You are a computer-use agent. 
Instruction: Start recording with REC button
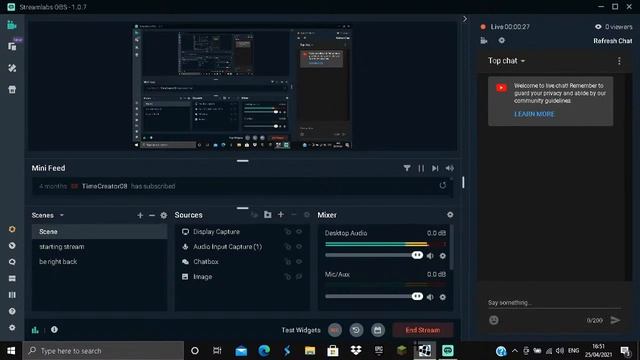coord(335,330)
